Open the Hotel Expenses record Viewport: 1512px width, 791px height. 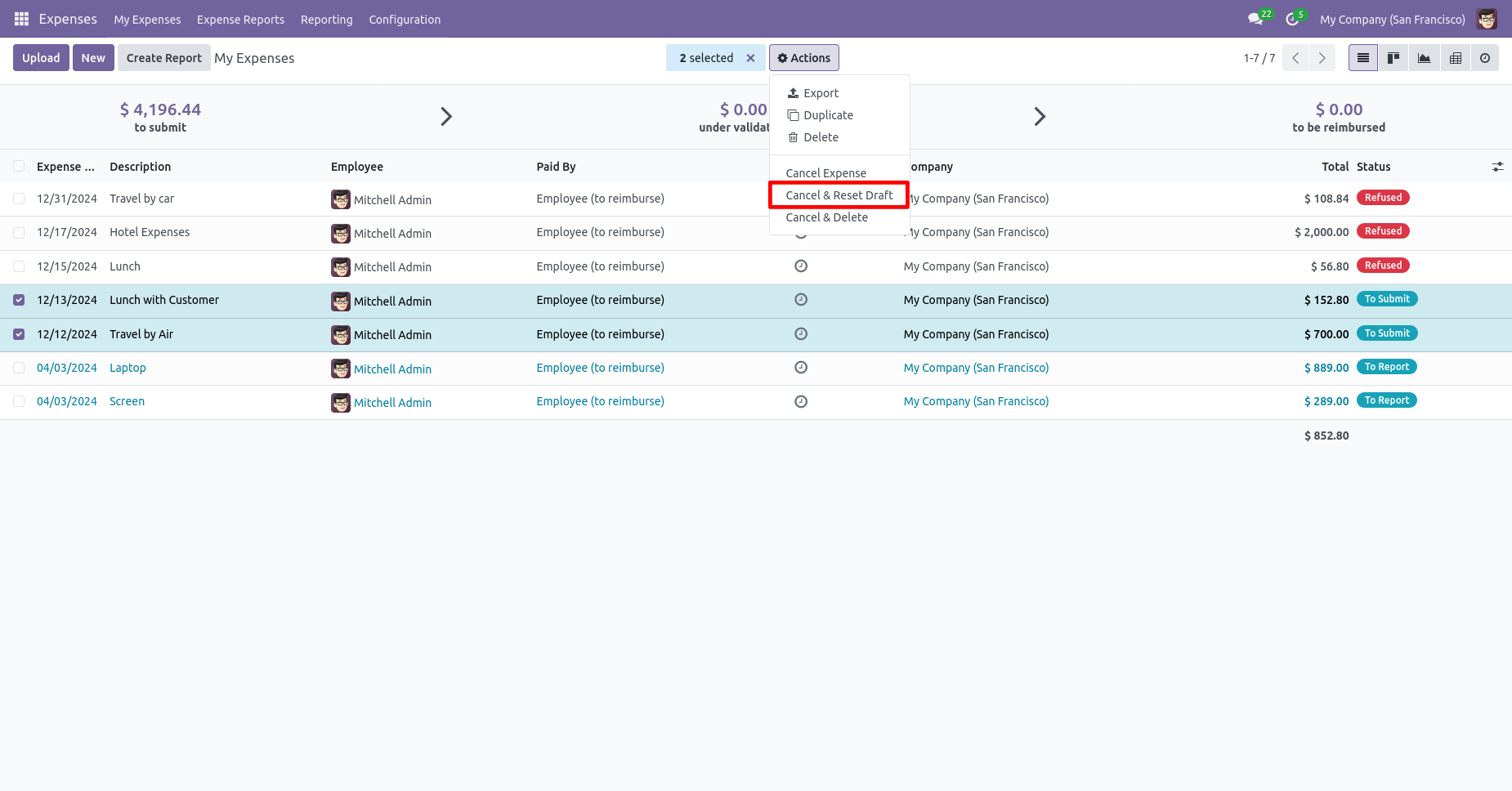pos(150,233)
